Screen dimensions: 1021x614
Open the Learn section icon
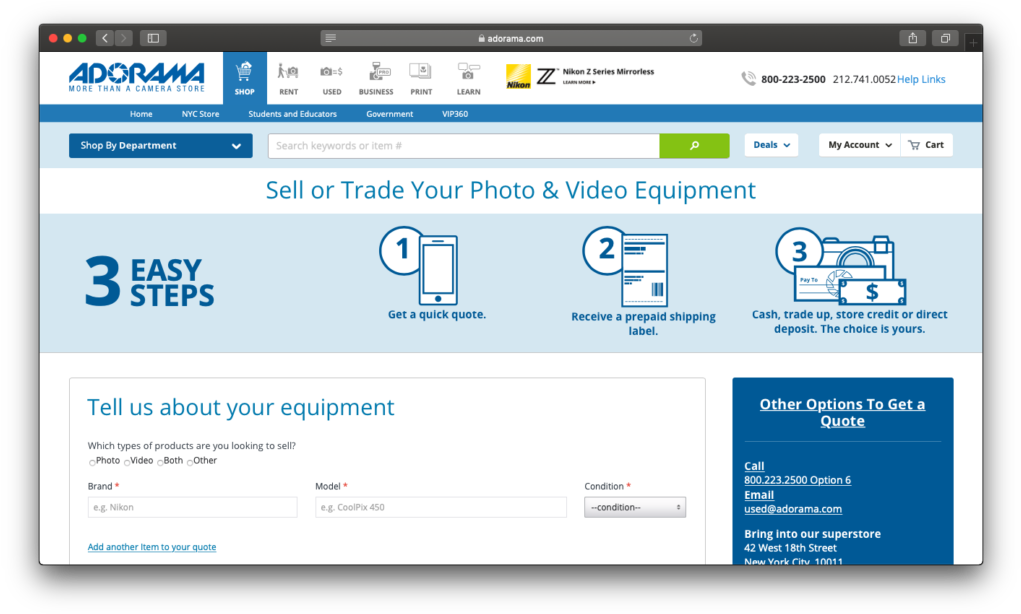coord(468,72)
